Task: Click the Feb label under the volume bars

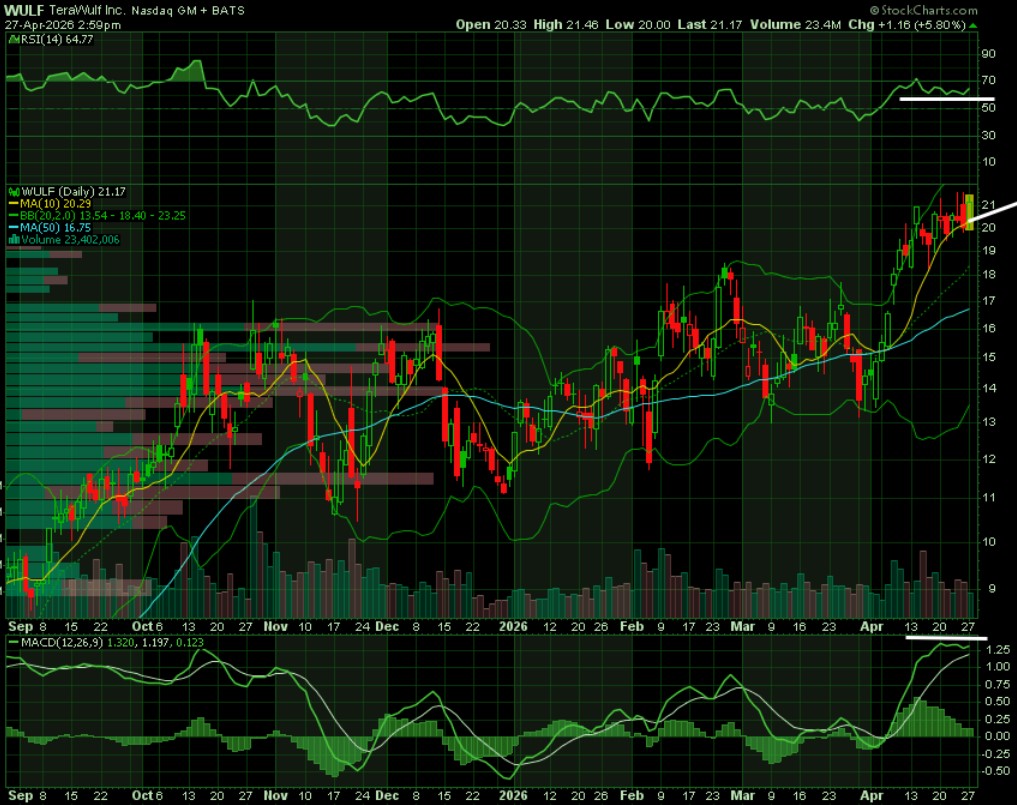Action: [632, 627]
